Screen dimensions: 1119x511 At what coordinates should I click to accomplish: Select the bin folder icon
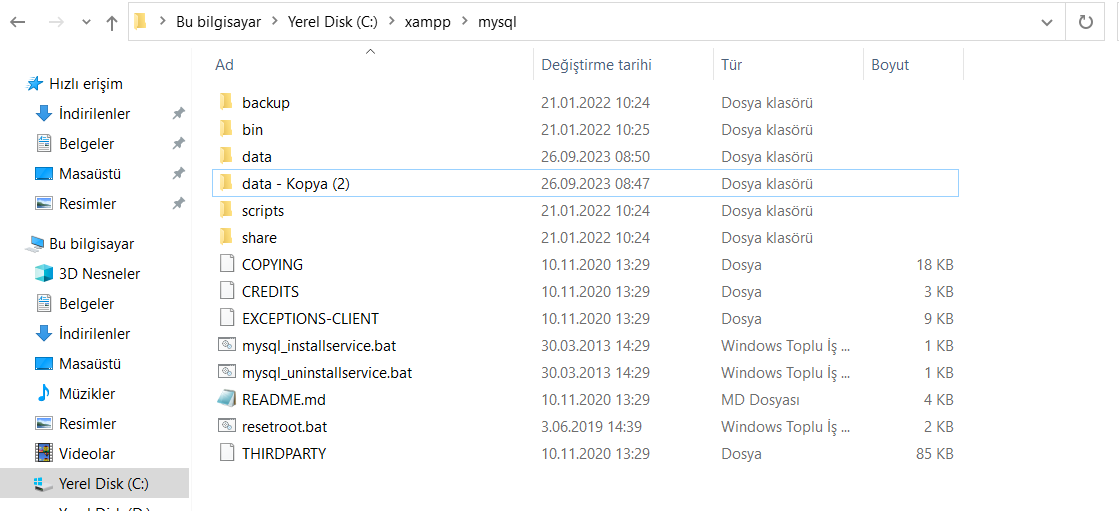[x=226, y=129]
